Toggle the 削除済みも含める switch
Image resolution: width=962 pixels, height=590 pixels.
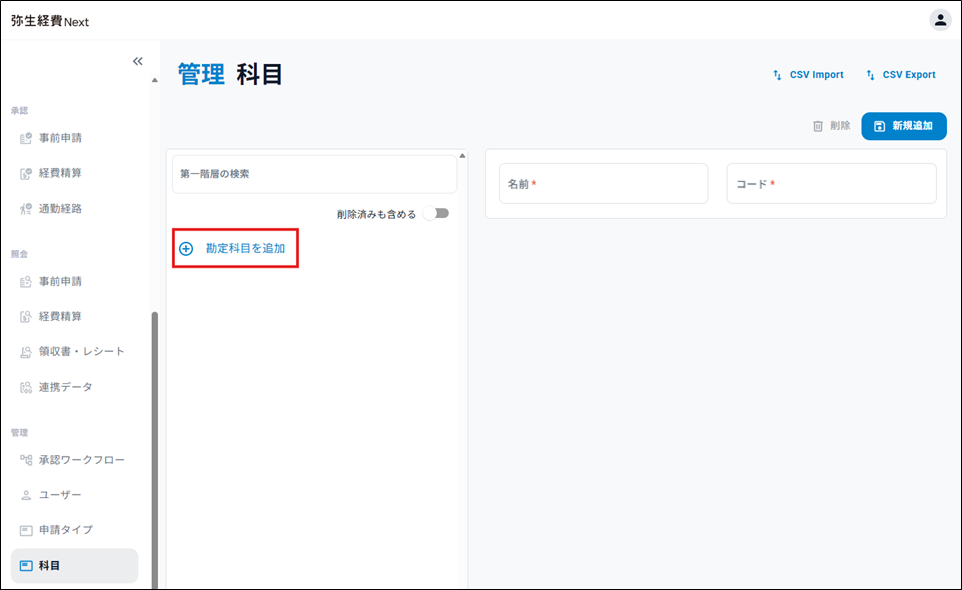[436, 213]
